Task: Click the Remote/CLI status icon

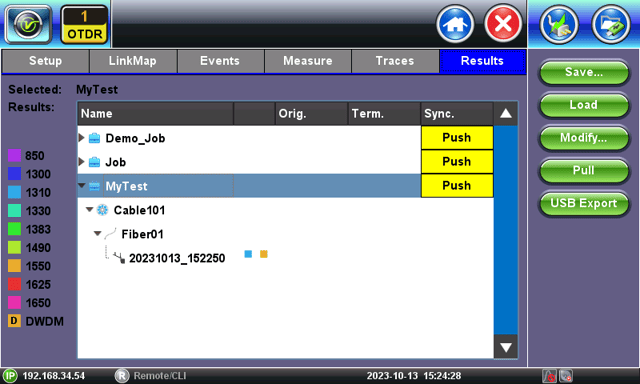Action: [x=122, y=375]
